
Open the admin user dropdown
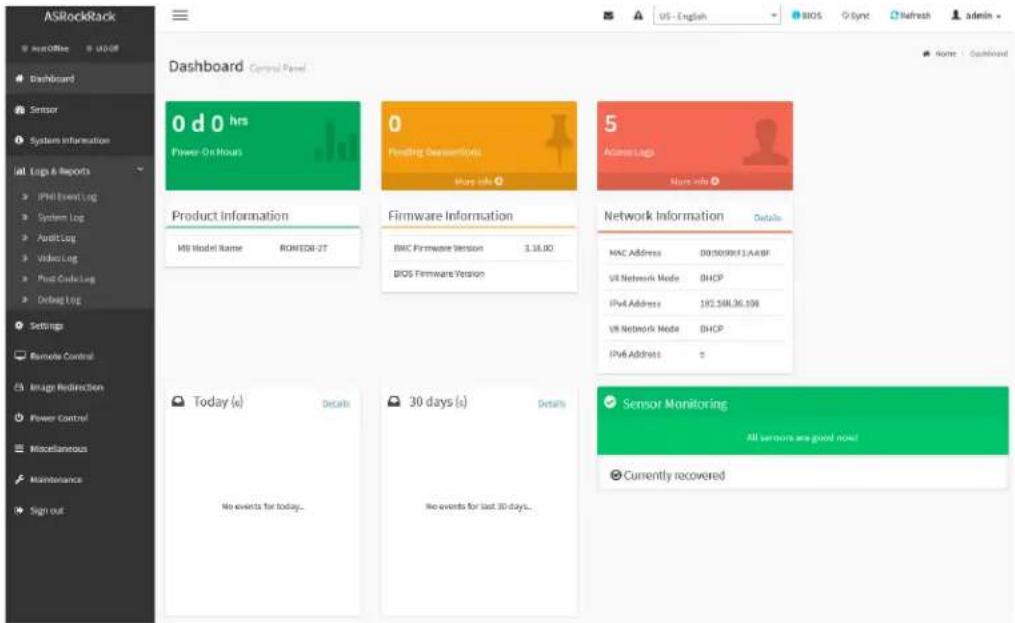point(976,16)
